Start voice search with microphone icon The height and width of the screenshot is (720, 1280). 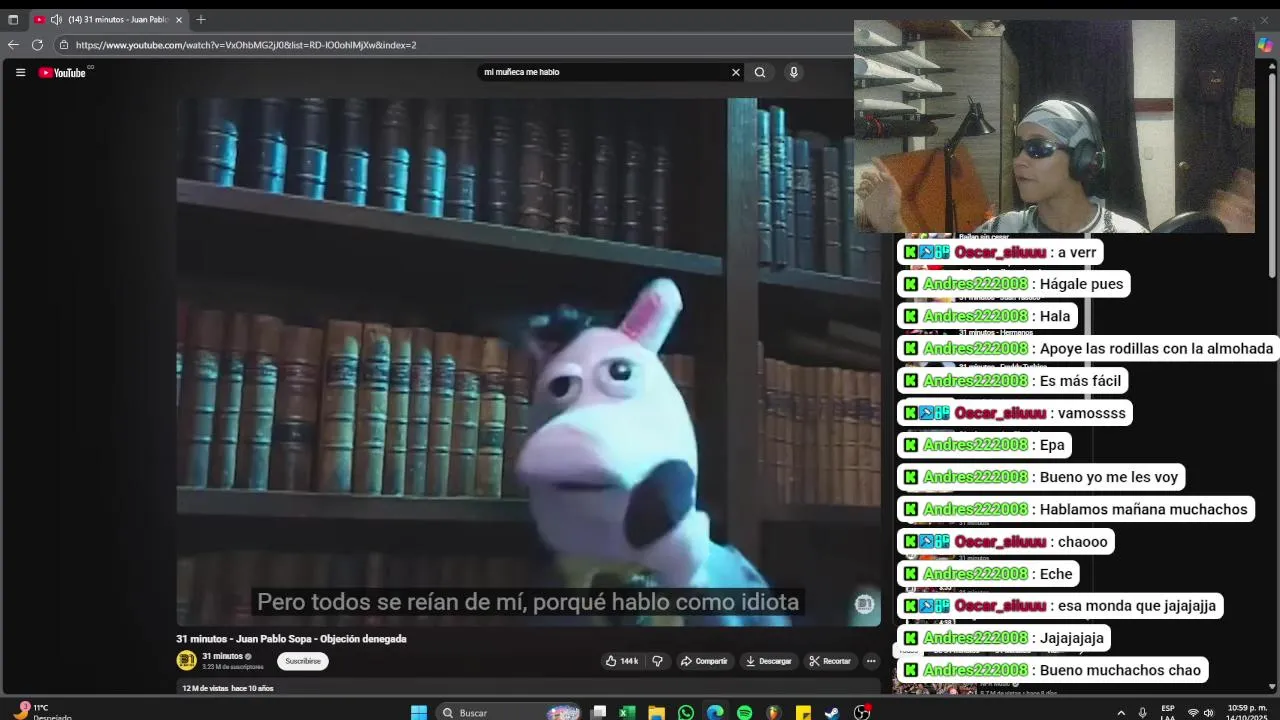coord(794,72)
